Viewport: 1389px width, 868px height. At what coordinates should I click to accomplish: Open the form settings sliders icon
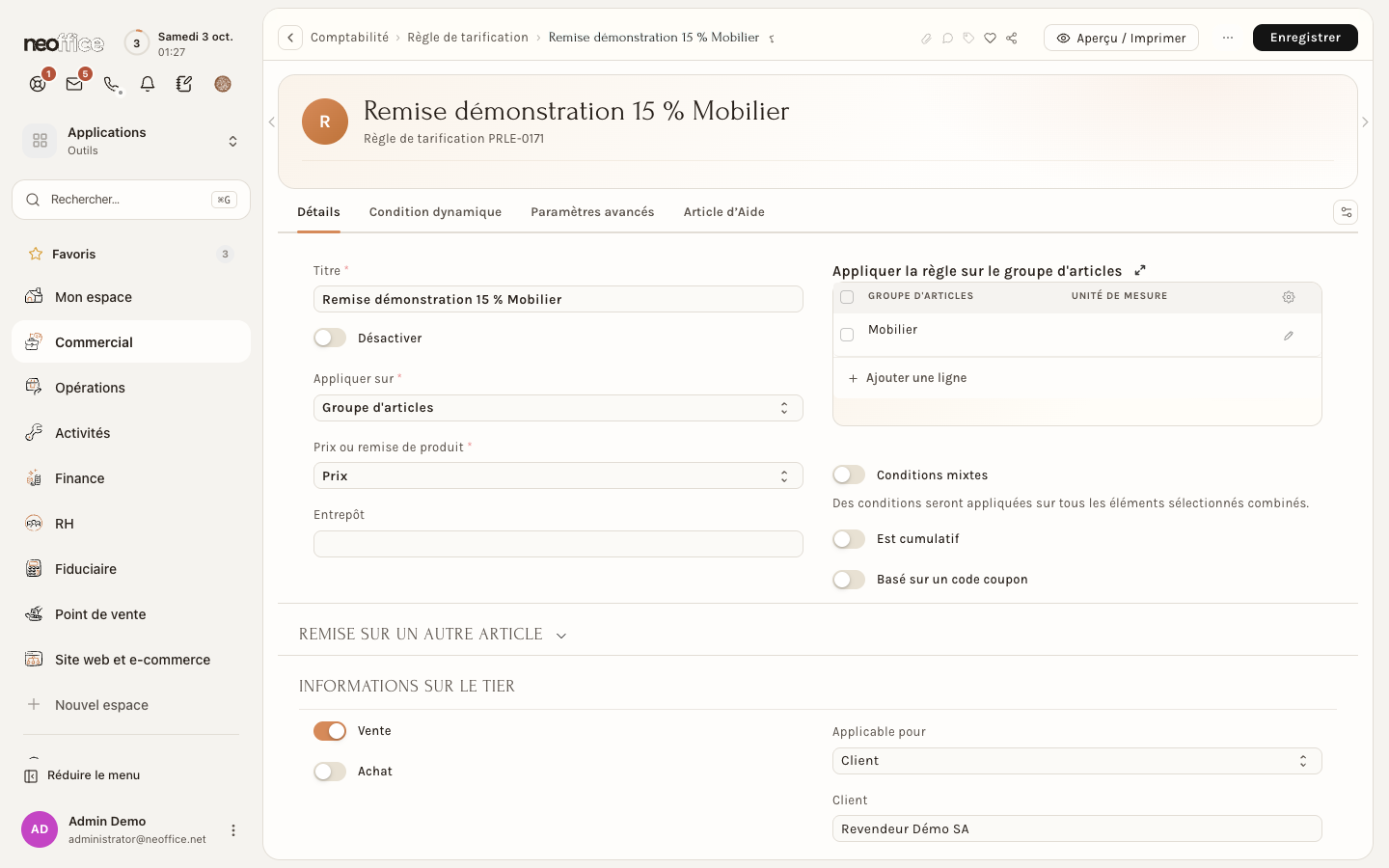pos(1346,212)
